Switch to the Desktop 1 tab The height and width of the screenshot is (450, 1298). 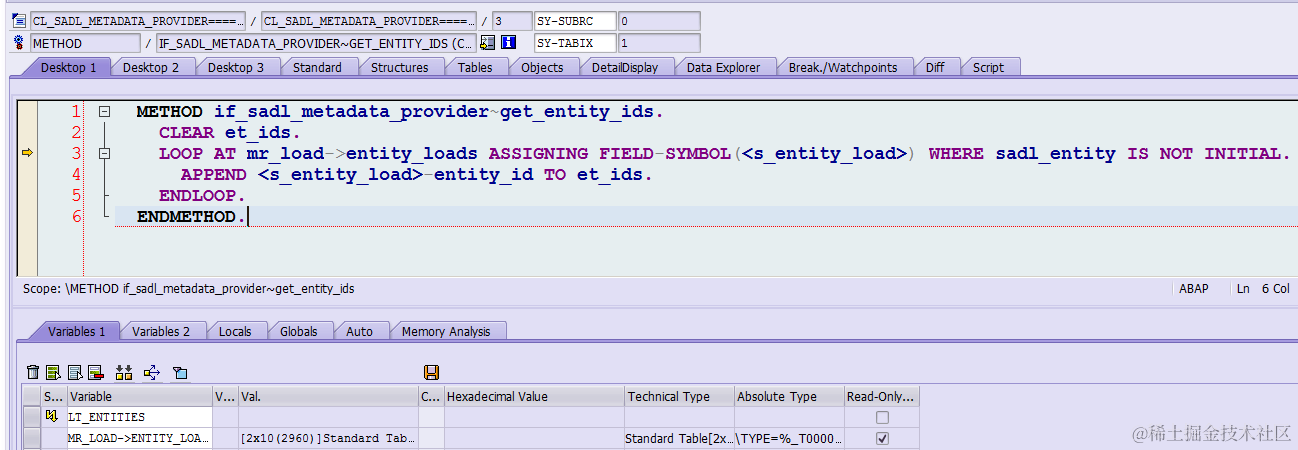tap(68, 67)
